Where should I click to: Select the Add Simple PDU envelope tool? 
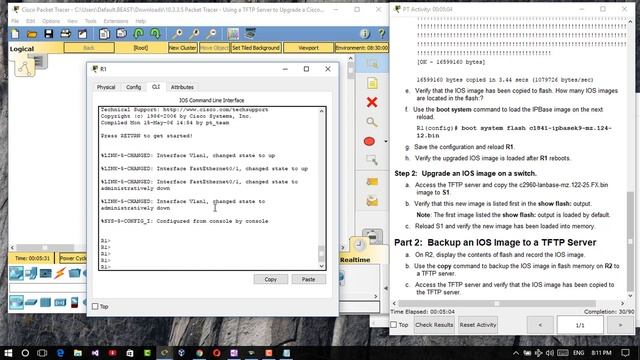(x=372, y=182)
